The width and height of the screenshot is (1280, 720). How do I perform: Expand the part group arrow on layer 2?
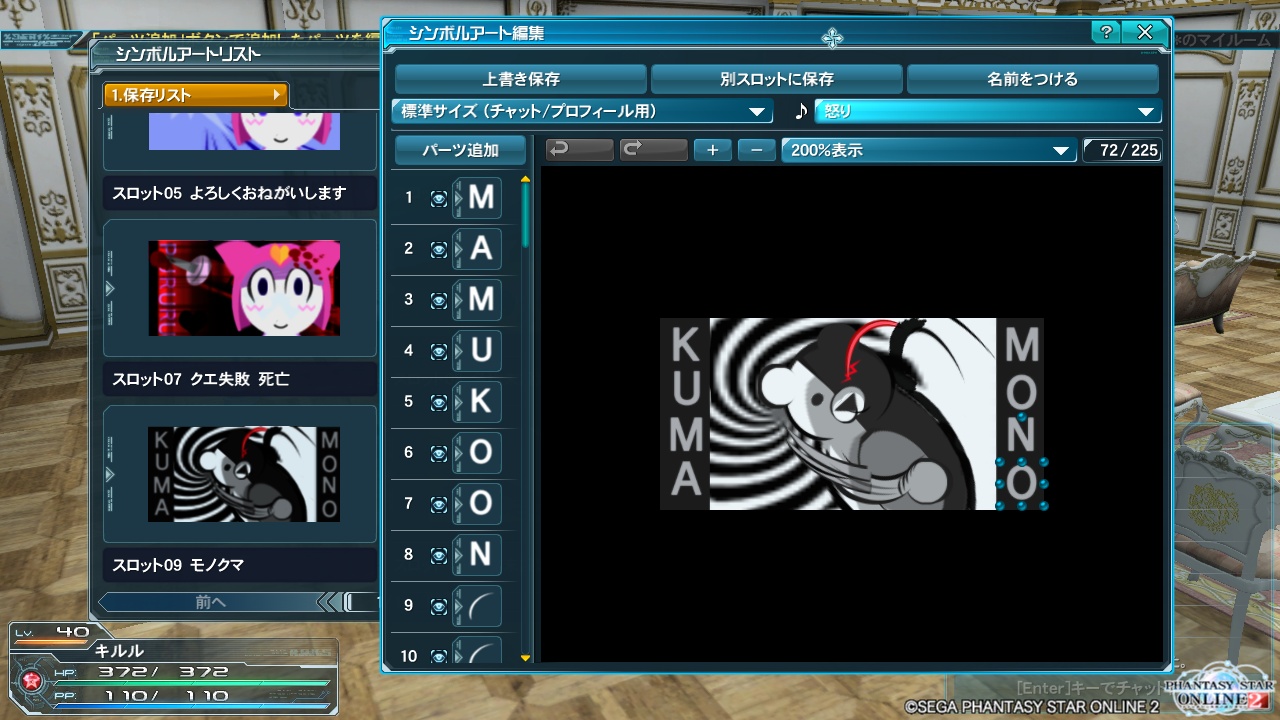457,249
